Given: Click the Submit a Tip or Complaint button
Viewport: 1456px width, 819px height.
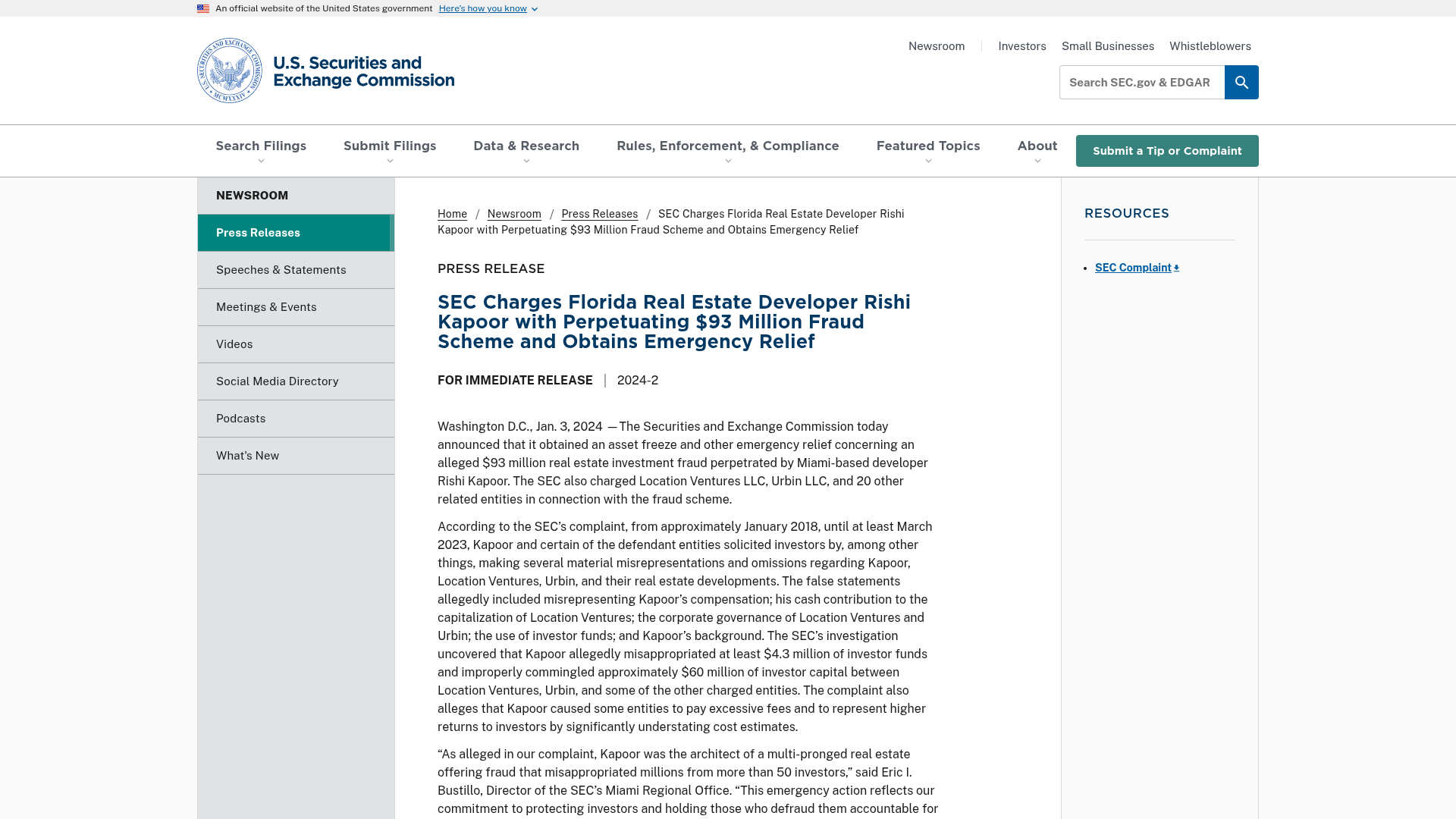Looking at the screenshot, I should [1167, 151].
